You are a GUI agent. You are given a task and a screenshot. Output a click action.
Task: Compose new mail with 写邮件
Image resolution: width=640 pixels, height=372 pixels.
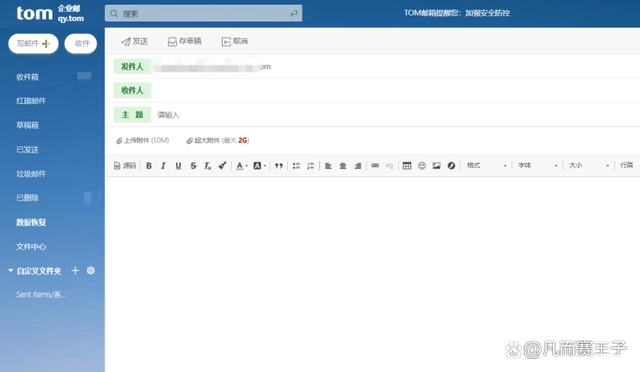(x=33, y=43)
